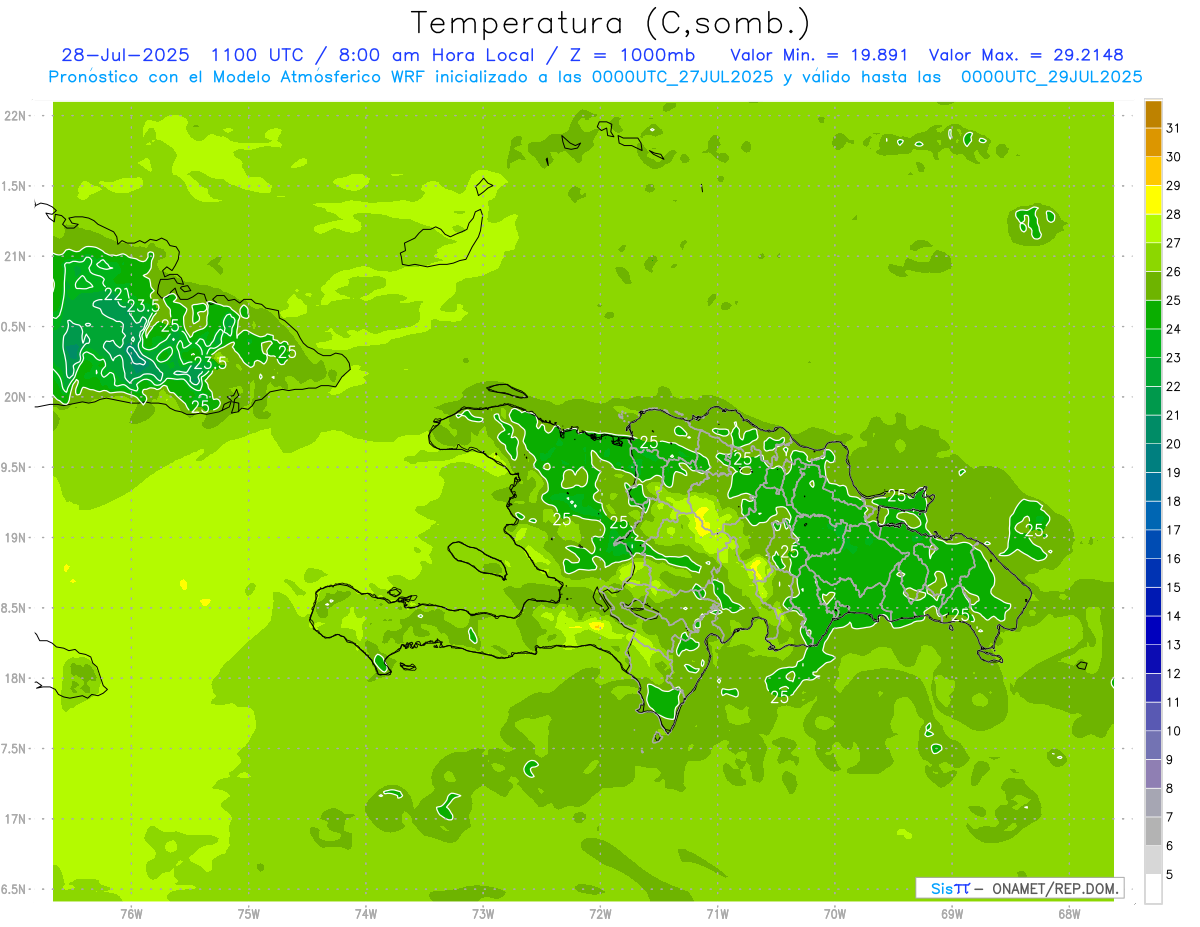The image size is (1200, 927).
Task: Click the "71W" longitude label
Action: [717, 913]
